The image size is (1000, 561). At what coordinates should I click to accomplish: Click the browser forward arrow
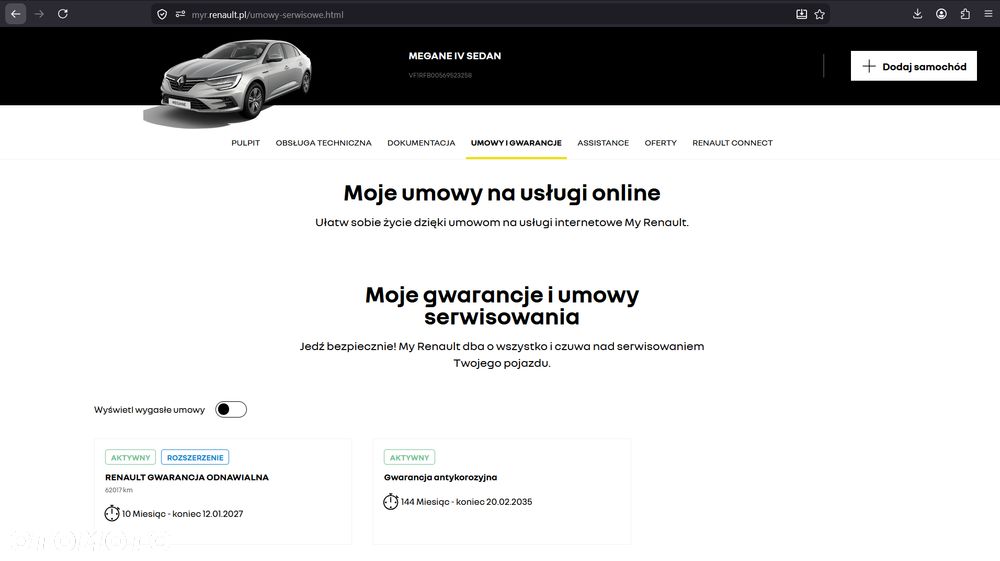(x=39, y=13)
